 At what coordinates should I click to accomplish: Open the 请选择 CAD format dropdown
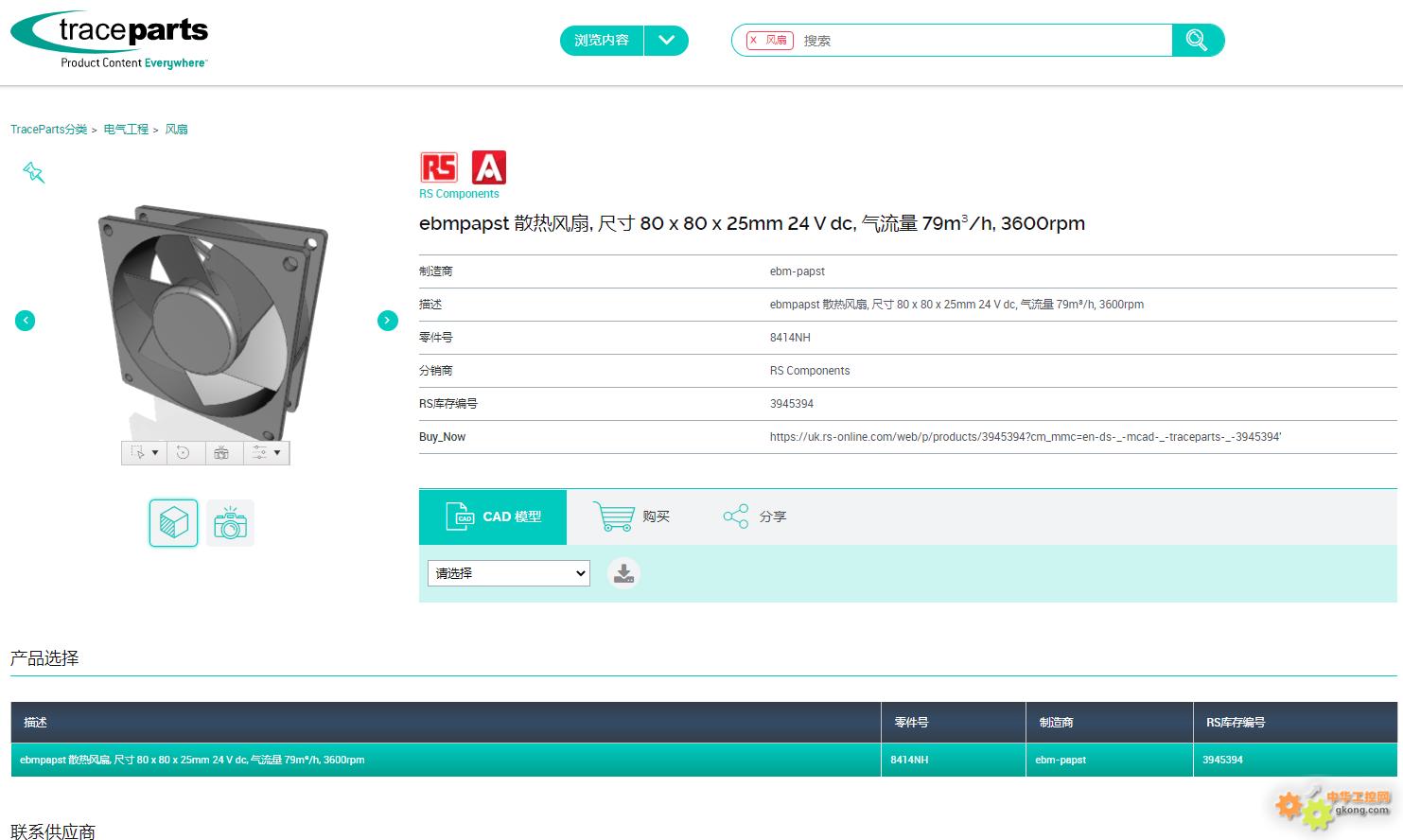coord(509,573)
